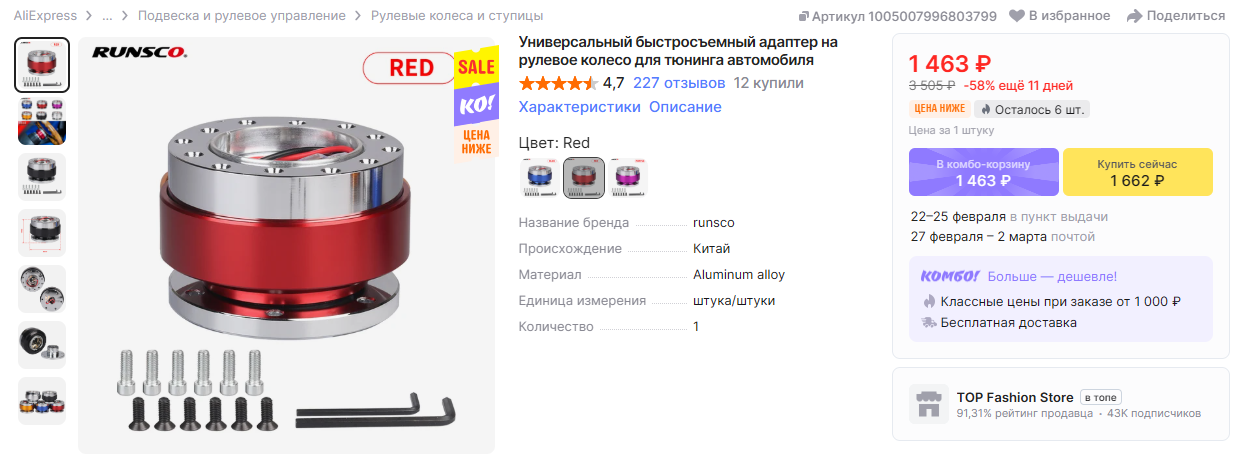1246x462 pixels.
Task: Click the SALE badge on product image
Action: [476, 68]
